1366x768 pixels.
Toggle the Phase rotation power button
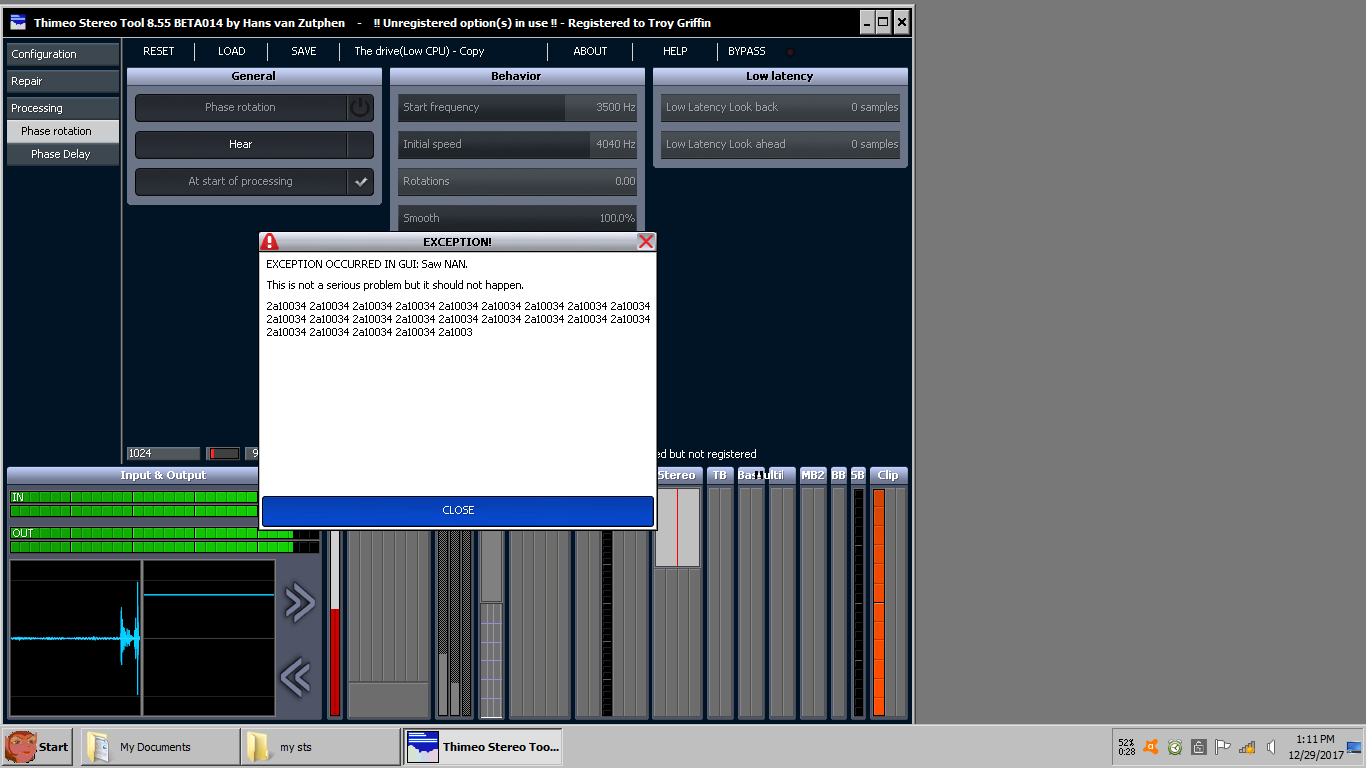click(360, 108)
